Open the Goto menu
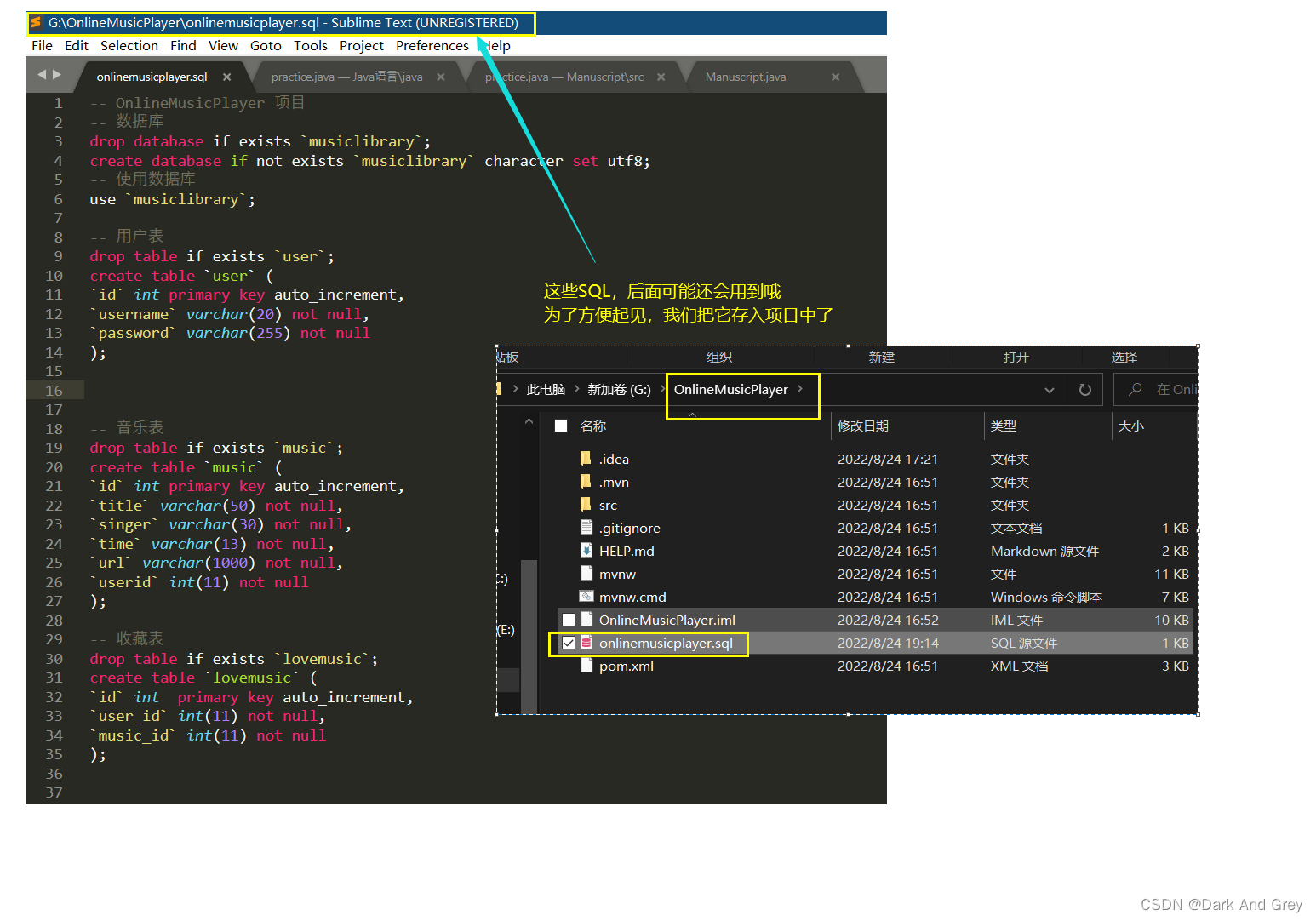Viewport: 1316px width, 921px height. (266, 46)
